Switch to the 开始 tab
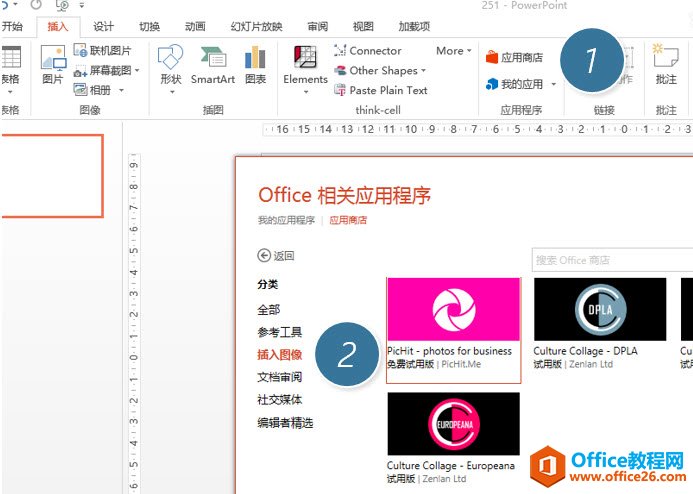The image size is (693, 494). (x=12, y=27)
